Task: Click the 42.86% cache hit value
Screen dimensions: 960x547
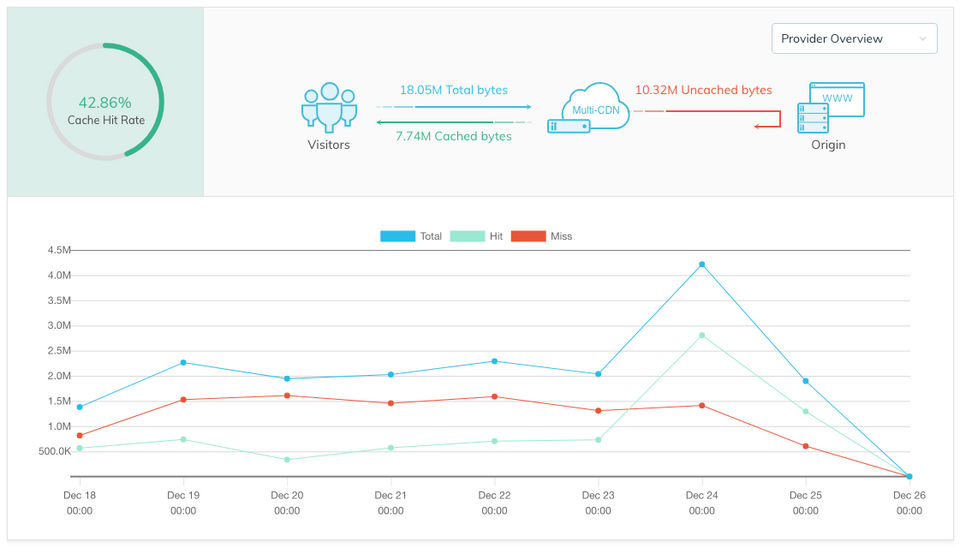Action: coord(105,102)
